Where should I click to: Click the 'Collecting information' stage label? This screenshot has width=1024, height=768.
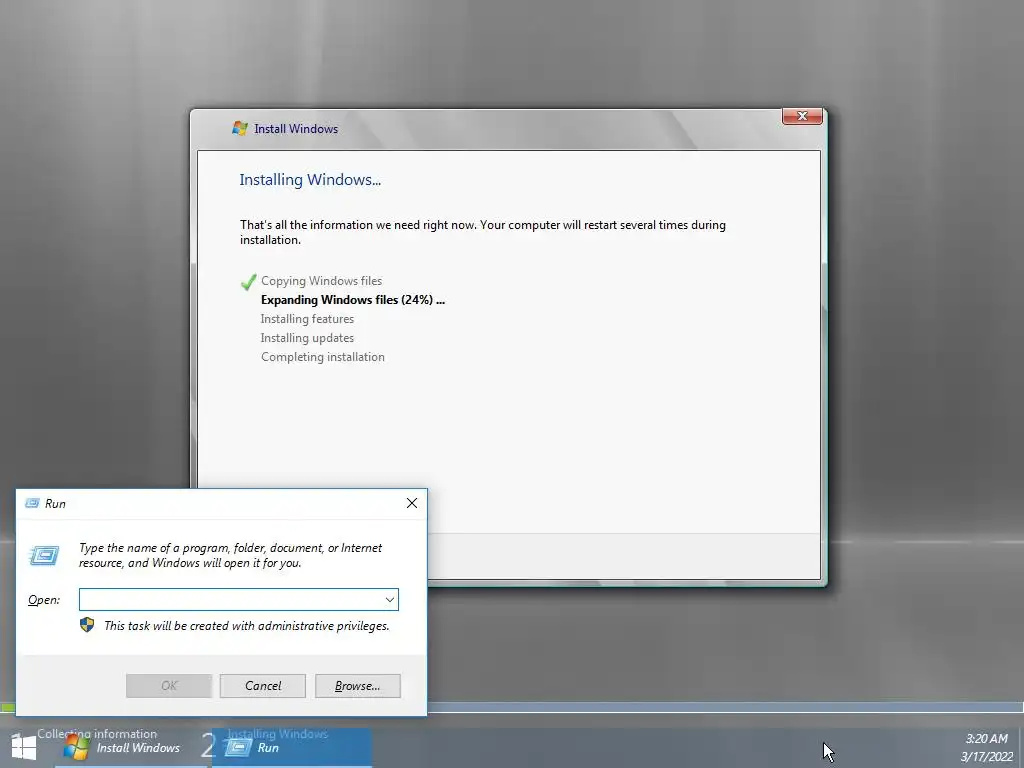click(x=97, y=733)
